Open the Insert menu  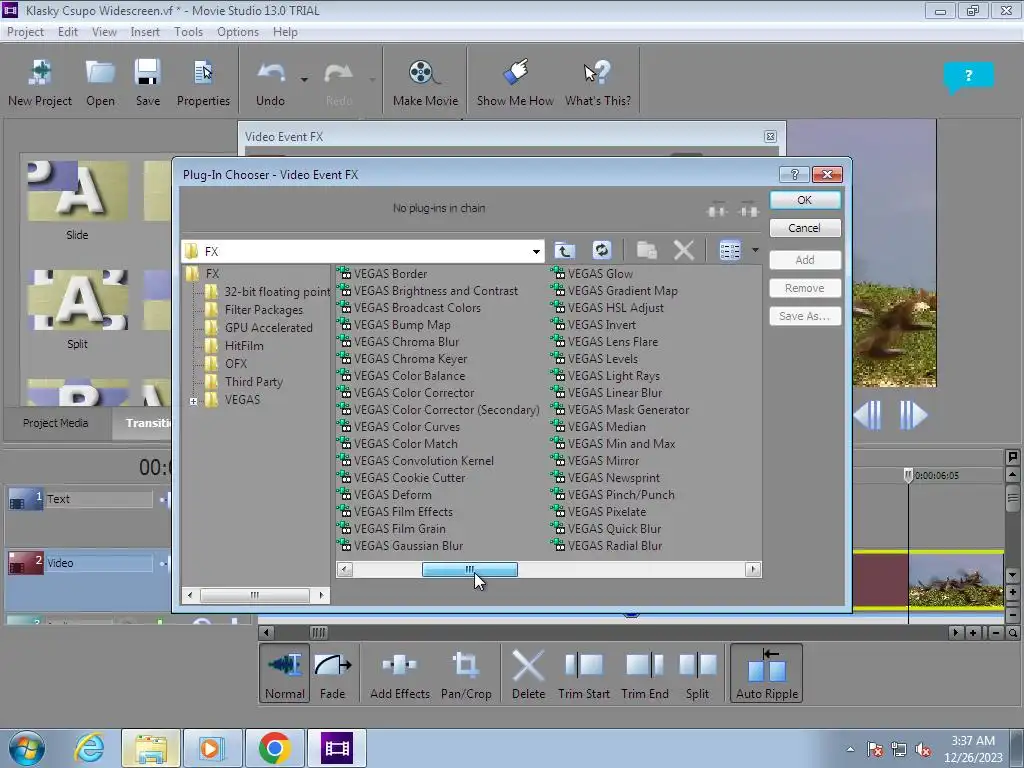[x=145, y=31]
